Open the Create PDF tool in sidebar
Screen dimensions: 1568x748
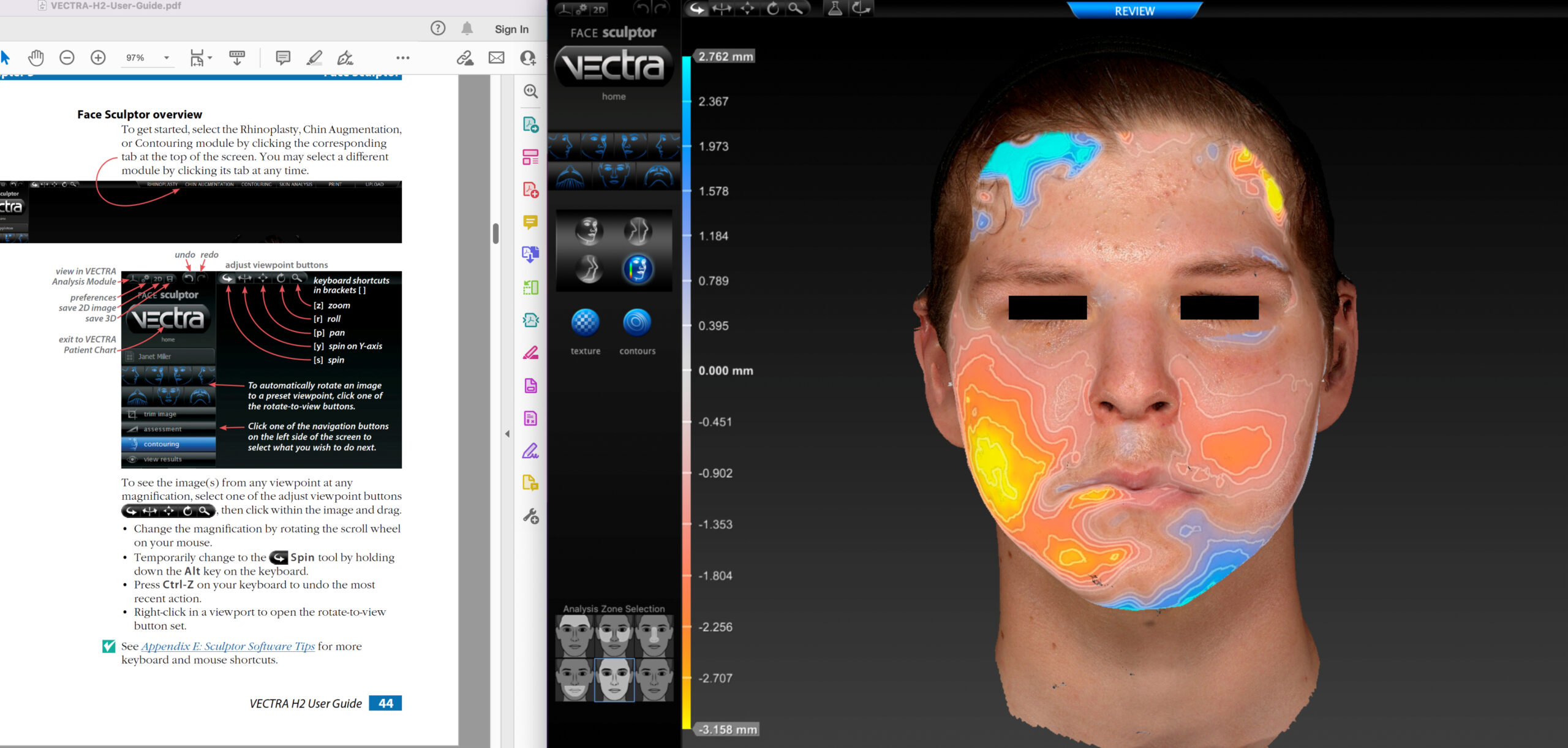click(x=530, y=190)
